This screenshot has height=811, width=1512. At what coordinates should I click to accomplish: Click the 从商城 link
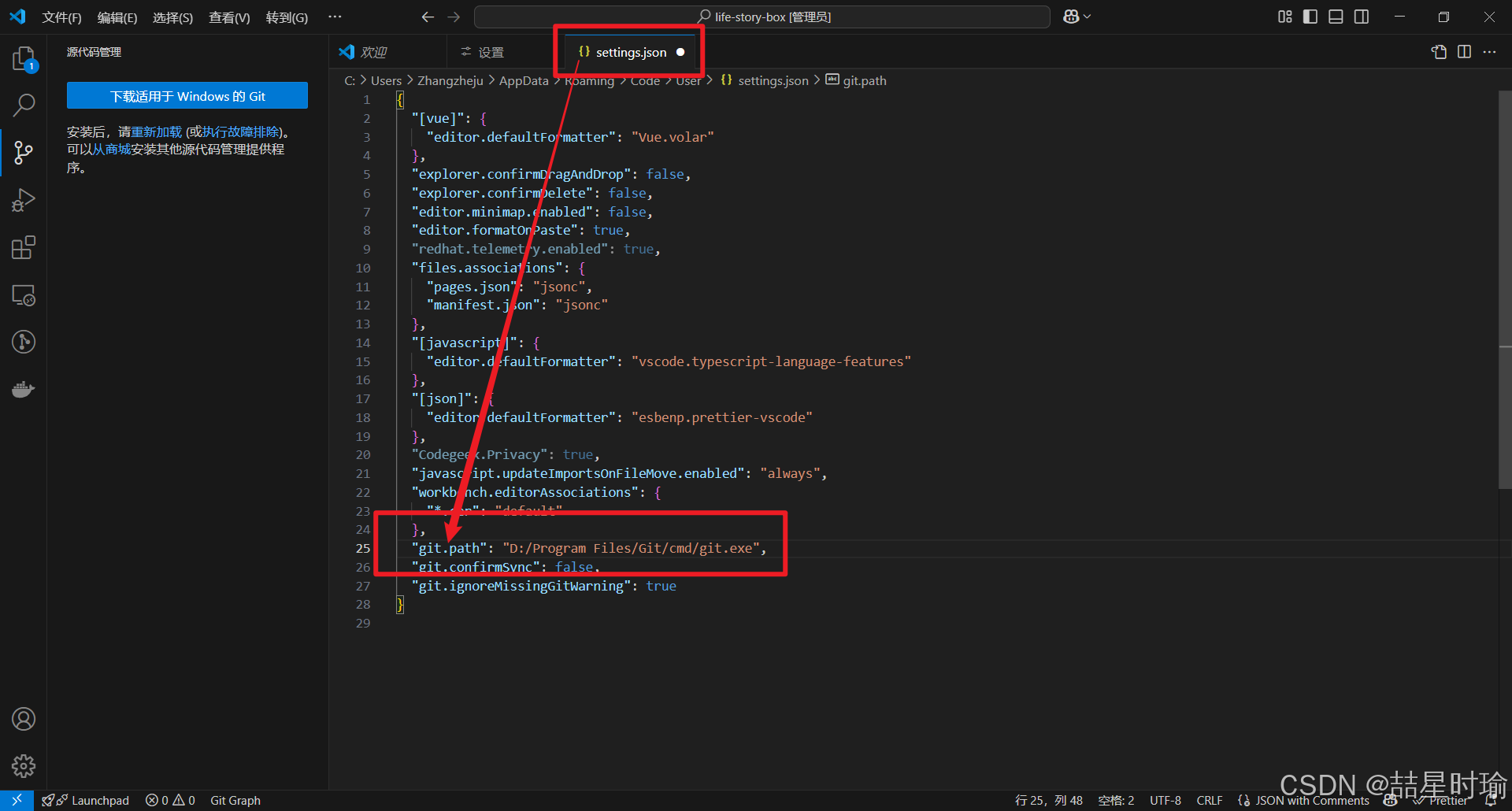pyautogui.click(x=112, y=149)
